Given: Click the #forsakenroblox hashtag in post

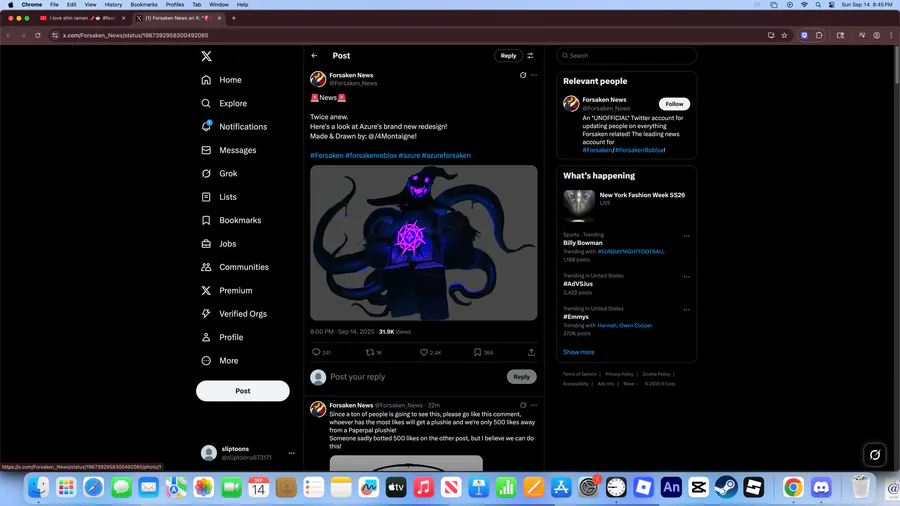Looking at the screenshot, I should coord(371,155).
